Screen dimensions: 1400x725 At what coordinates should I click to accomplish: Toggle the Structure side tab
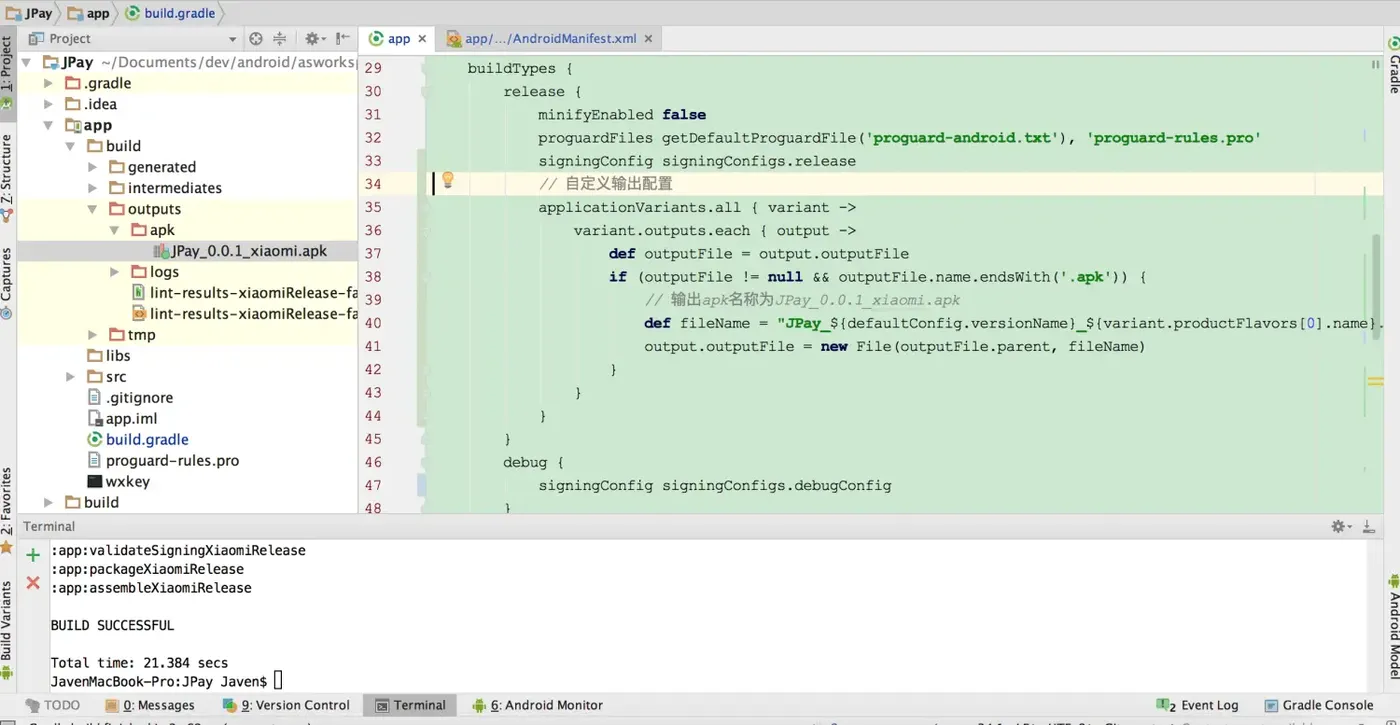coord(7,178)
